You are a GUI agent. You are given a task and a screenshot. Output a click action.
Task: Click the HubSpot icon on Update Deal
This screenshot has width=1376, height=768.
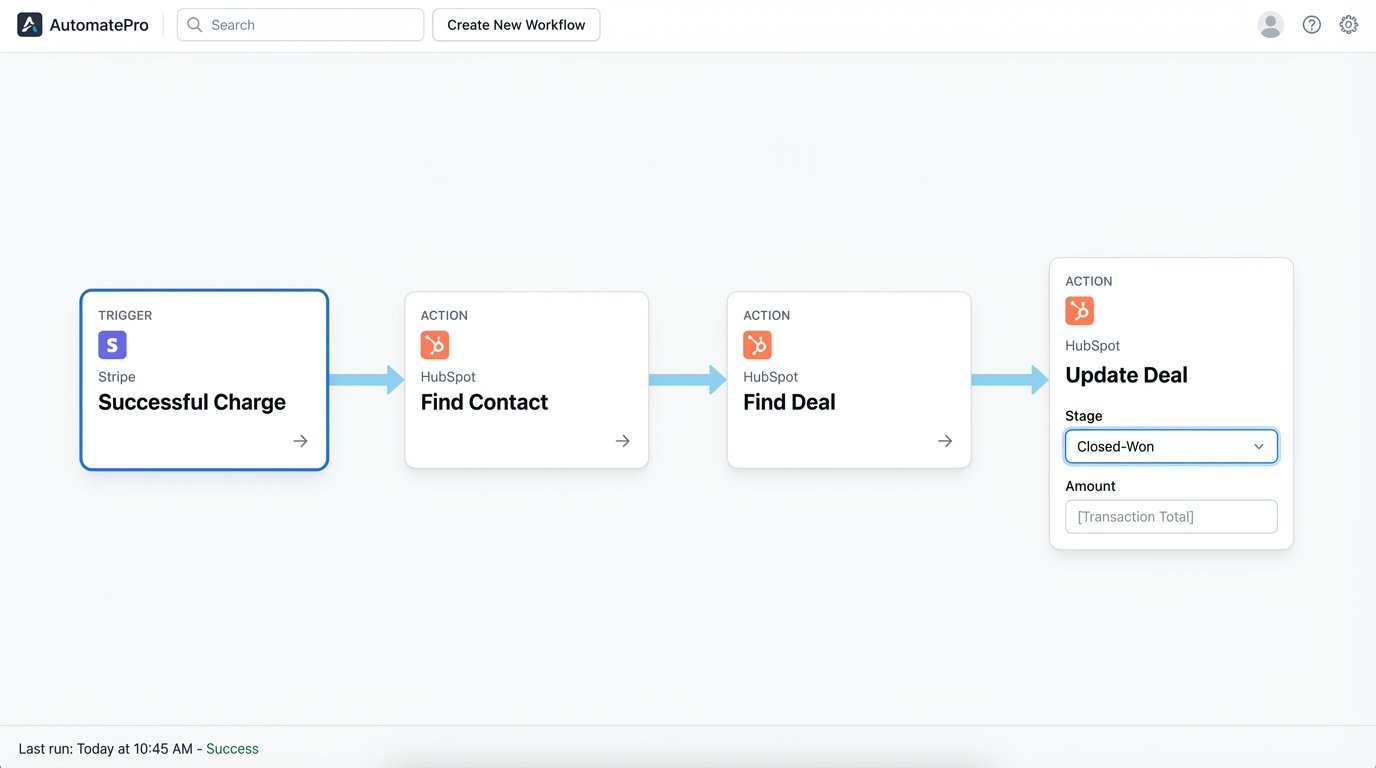pos(1079,310)
